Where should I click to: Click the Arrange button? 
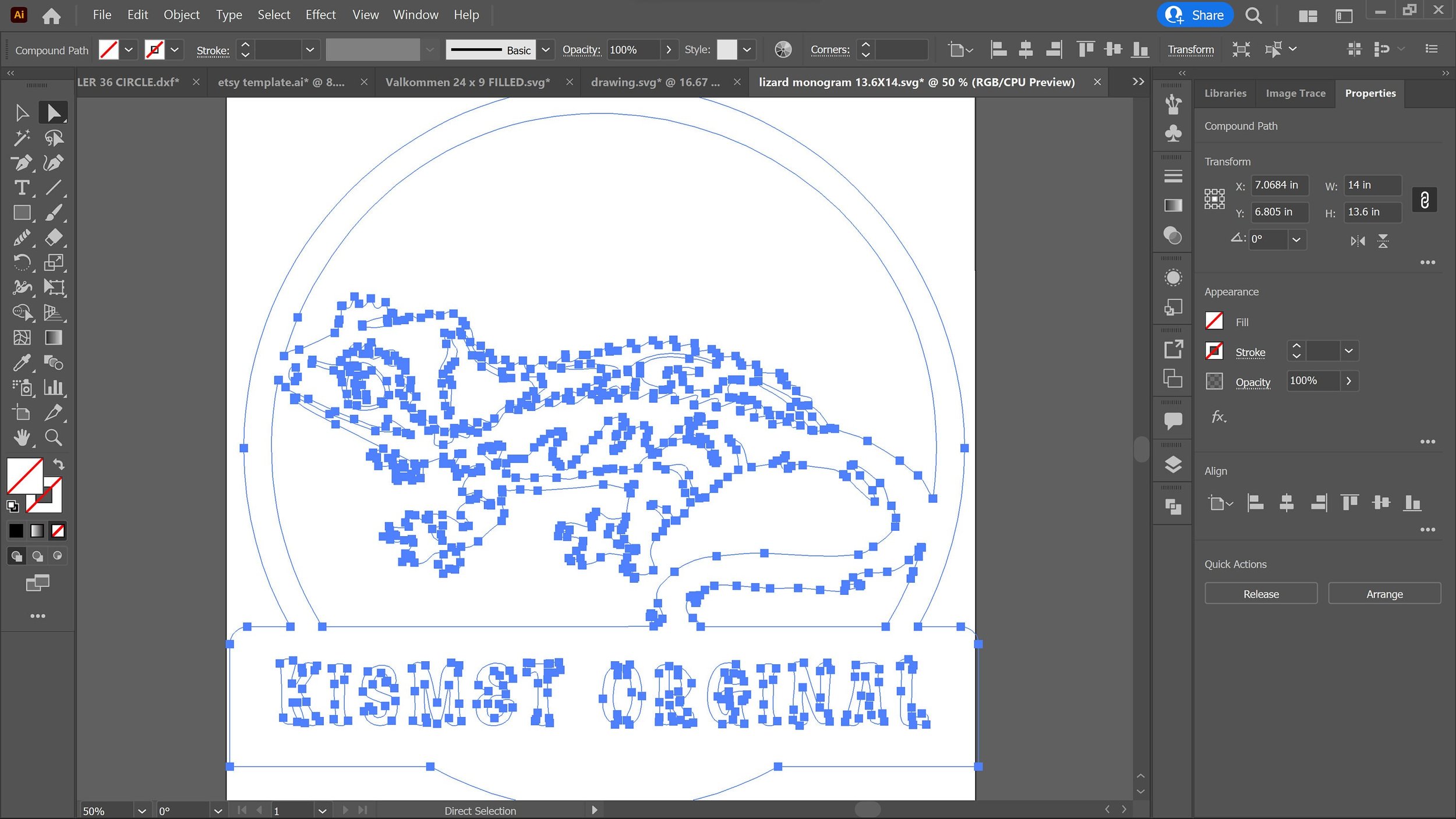(1384, 594)
